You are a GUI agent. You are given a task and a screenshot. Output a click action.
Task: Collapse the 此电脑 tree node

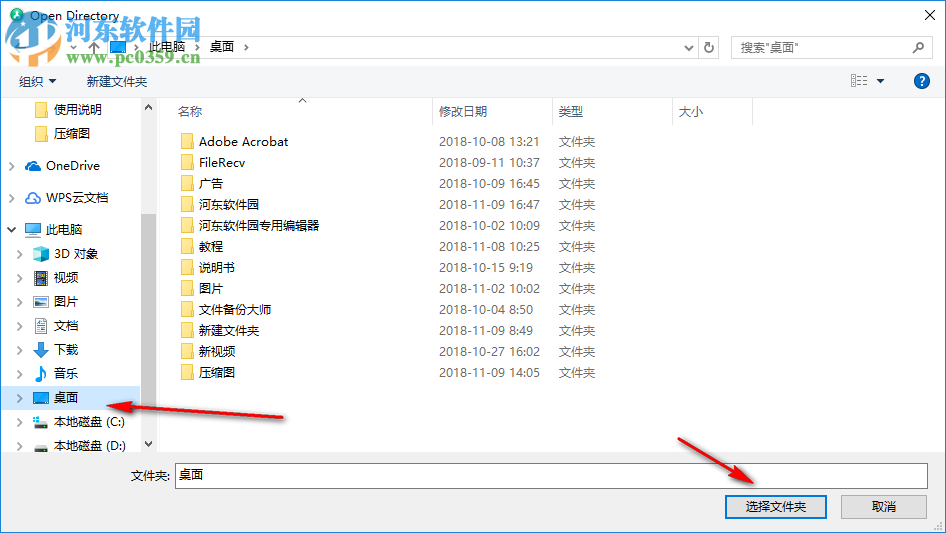tap(11, 229)
